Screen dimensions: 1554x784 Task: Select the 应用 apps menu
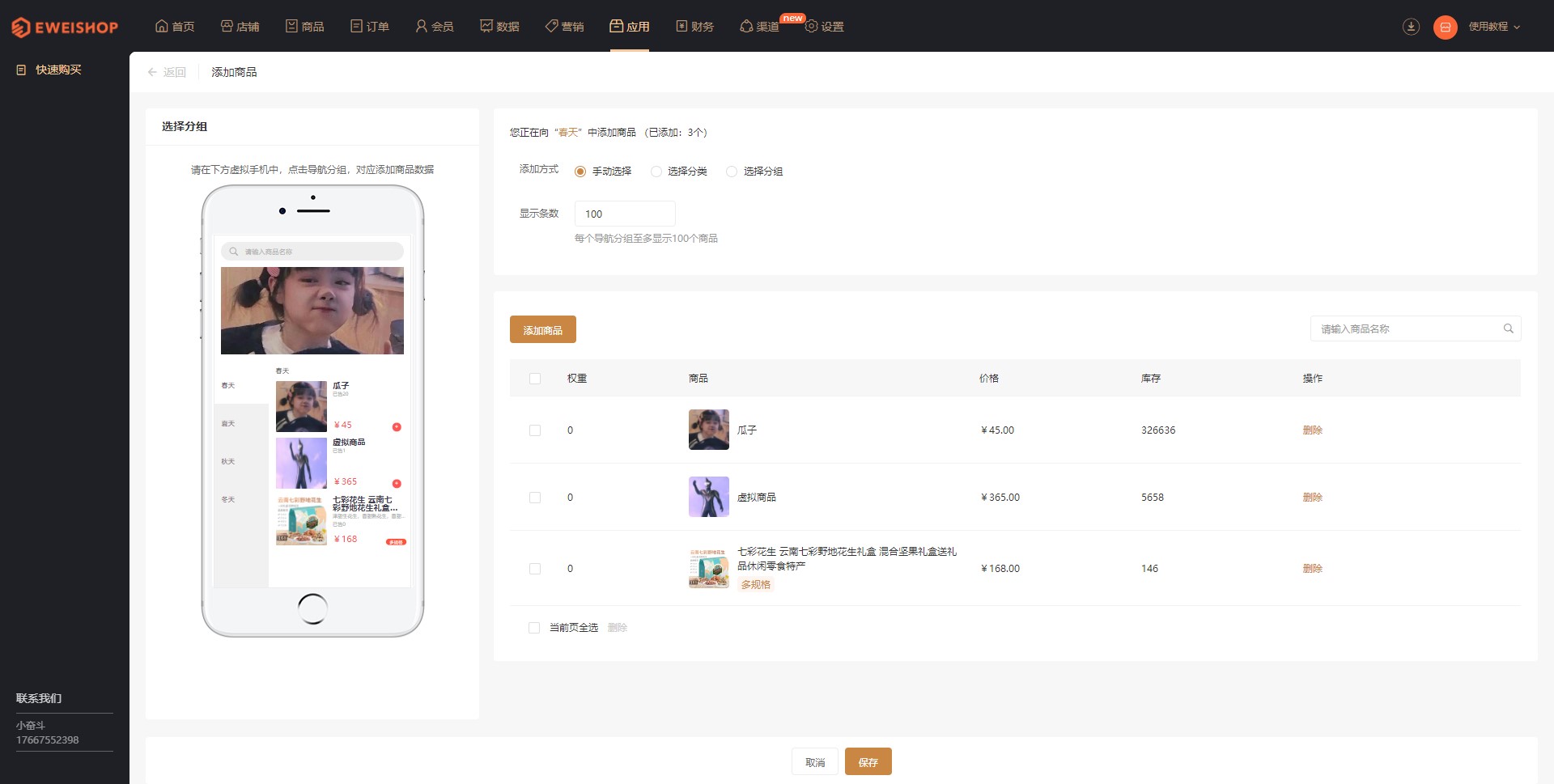629,27
